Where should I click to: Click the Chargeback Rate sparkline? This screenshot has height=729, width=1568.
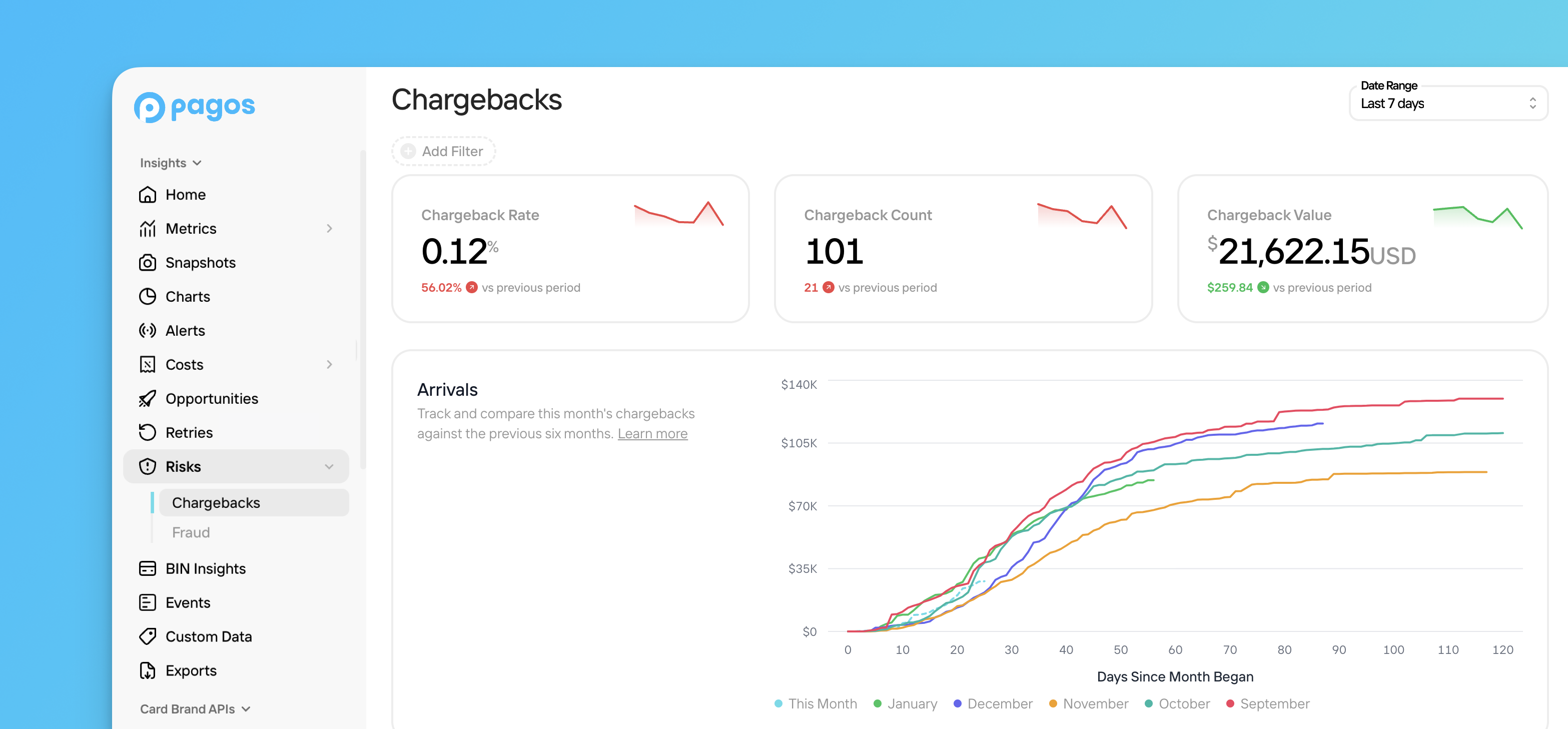coord(679,214)
